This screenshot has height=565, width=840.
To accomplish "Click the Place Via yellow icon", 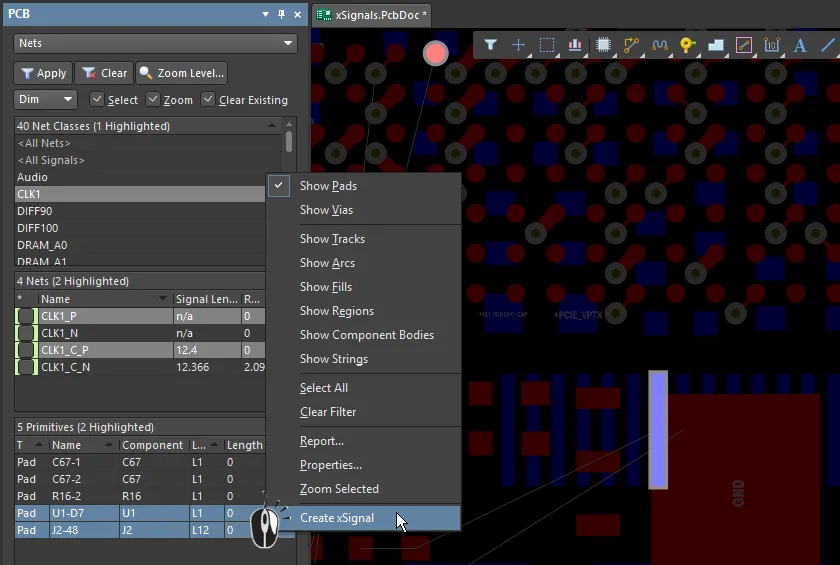I will click(687, 45).
